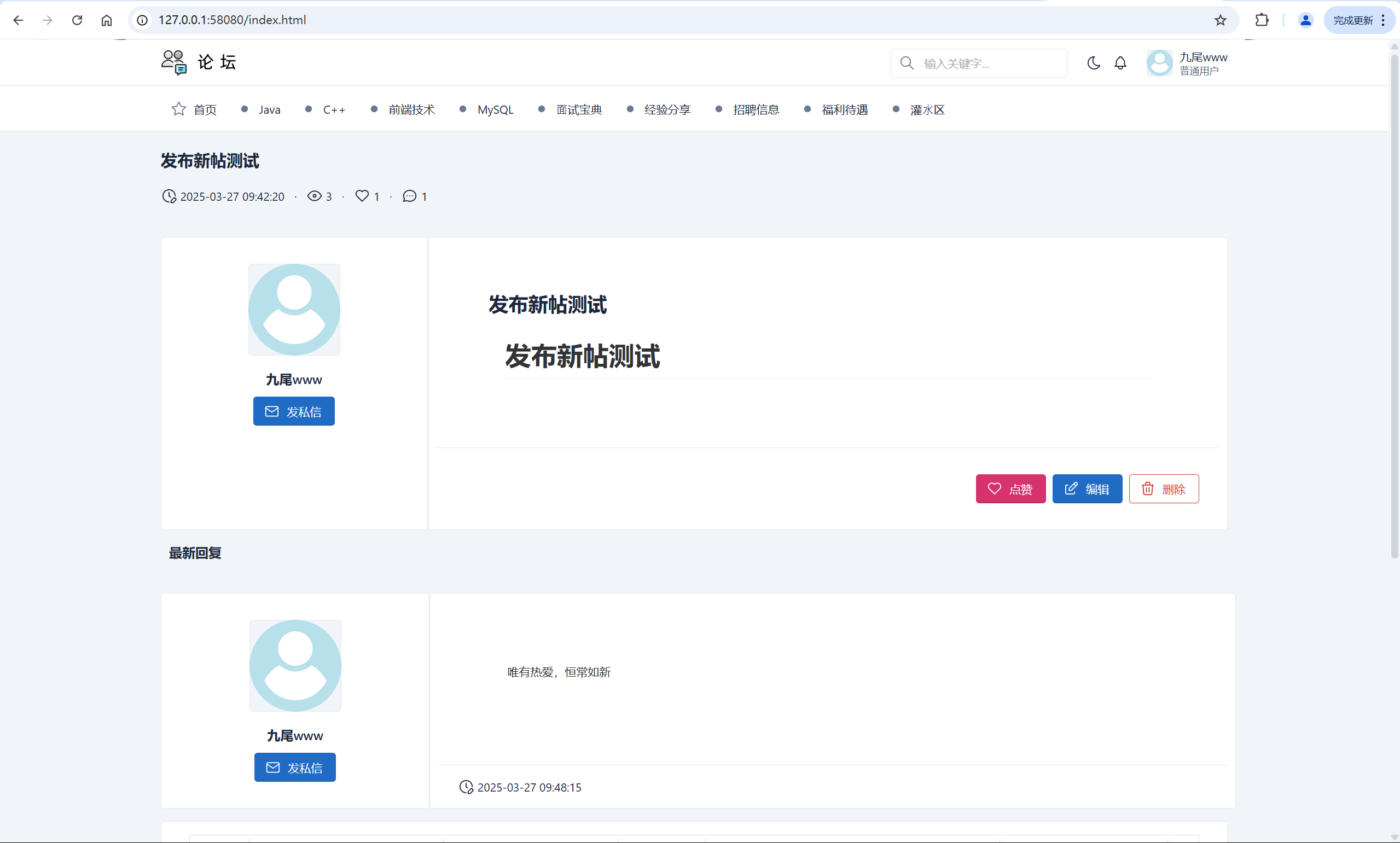Click the page vertical scrollbar
Screen dimensions: 1400x843
coord(1394,307)
